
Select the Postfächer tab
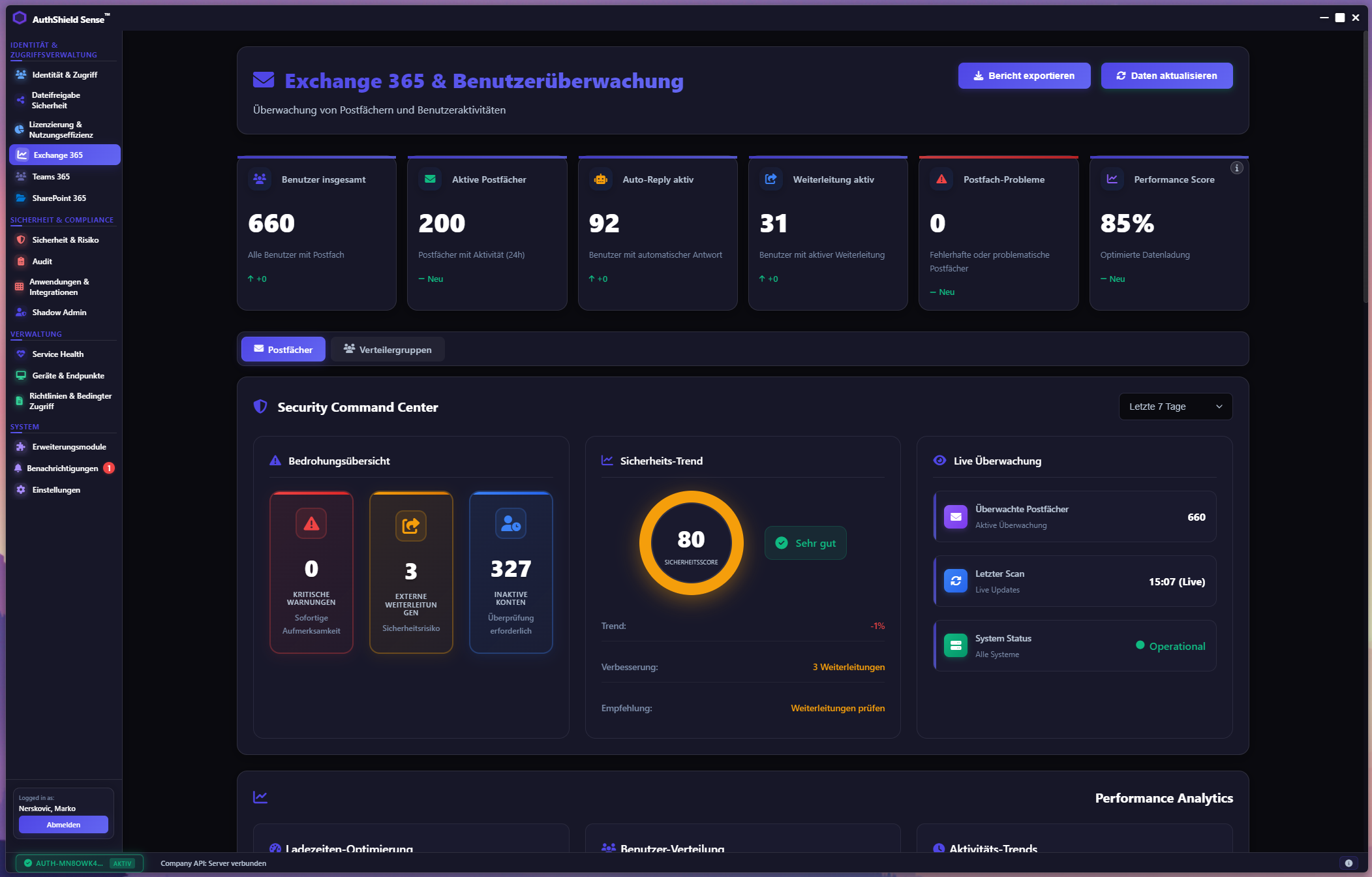pos(283,350)
